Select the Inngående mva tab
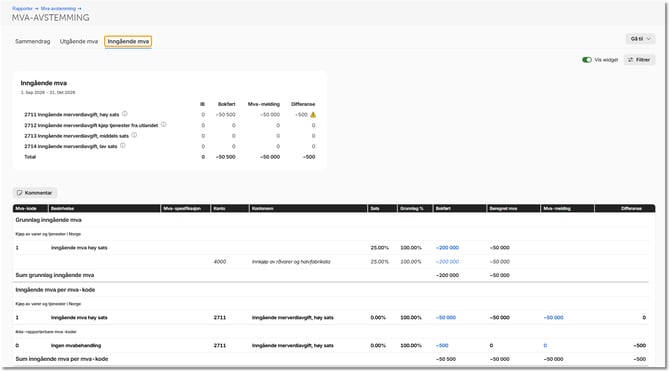 (128, 41)
